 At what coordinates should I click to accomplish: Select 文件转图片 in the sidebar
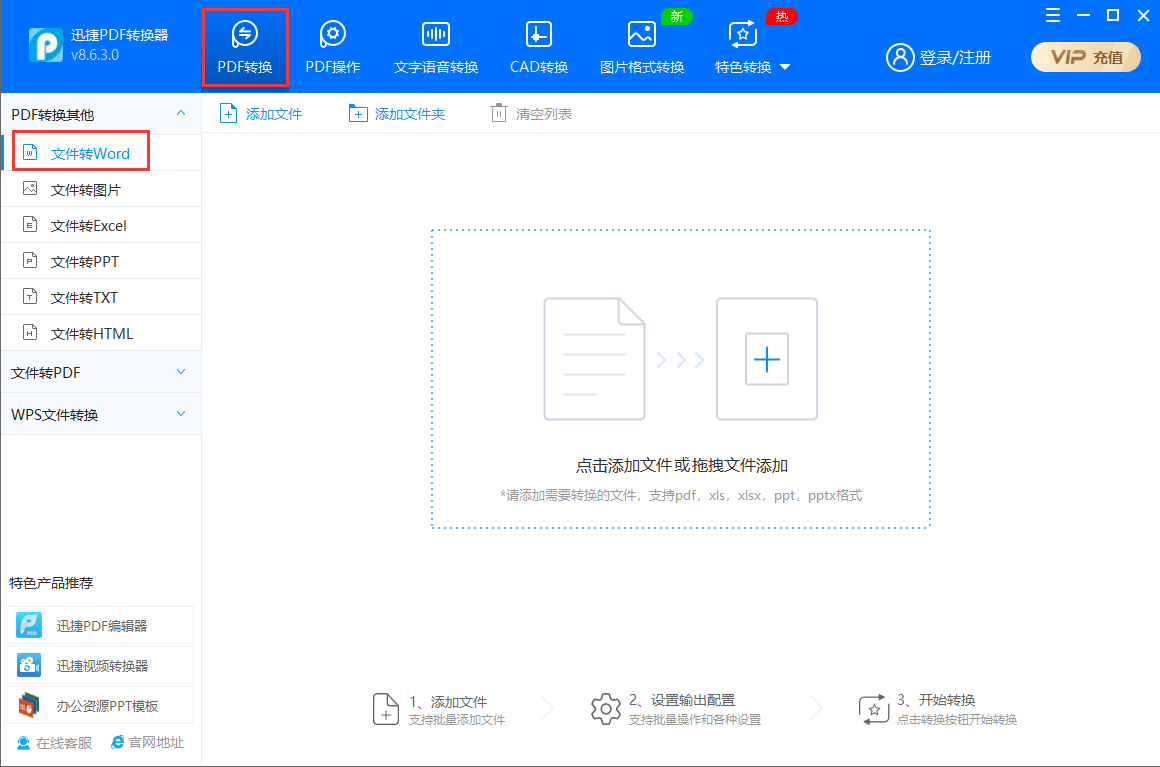point(102,189)
